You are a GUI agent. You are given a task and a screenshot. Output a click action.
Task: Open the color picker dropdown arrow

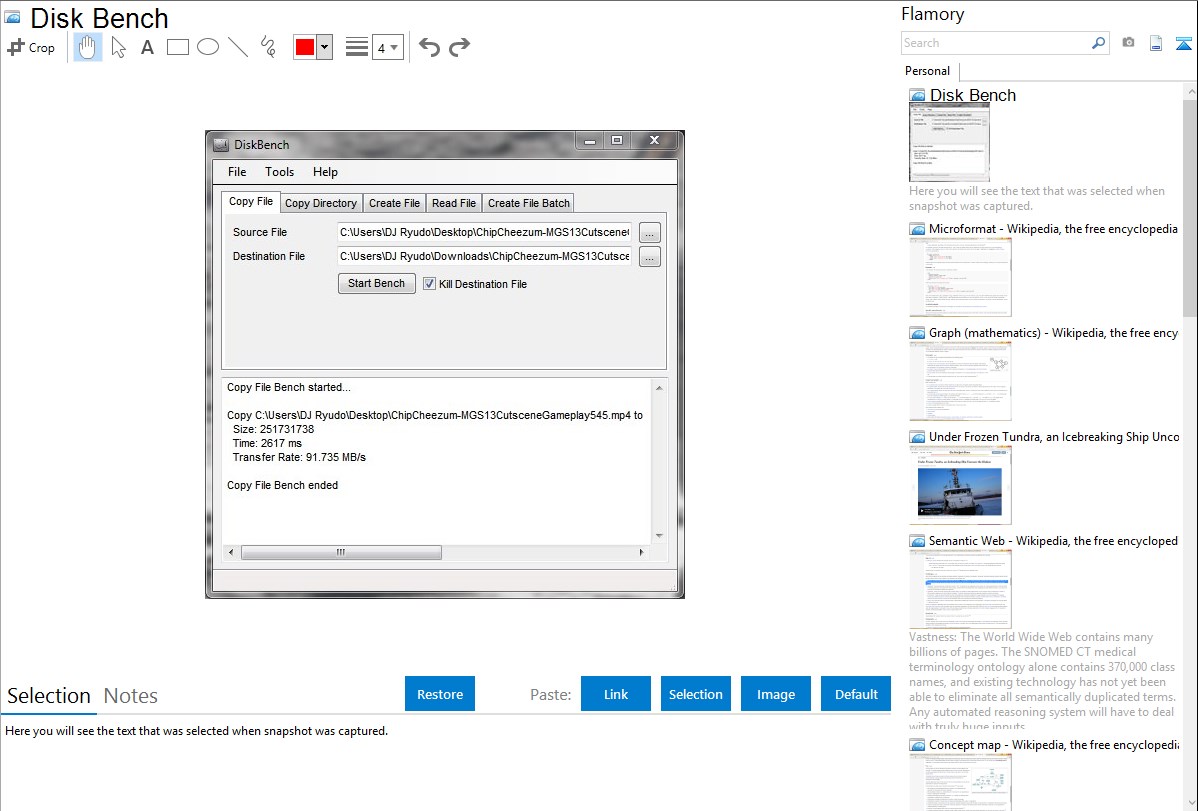[324, 47]
